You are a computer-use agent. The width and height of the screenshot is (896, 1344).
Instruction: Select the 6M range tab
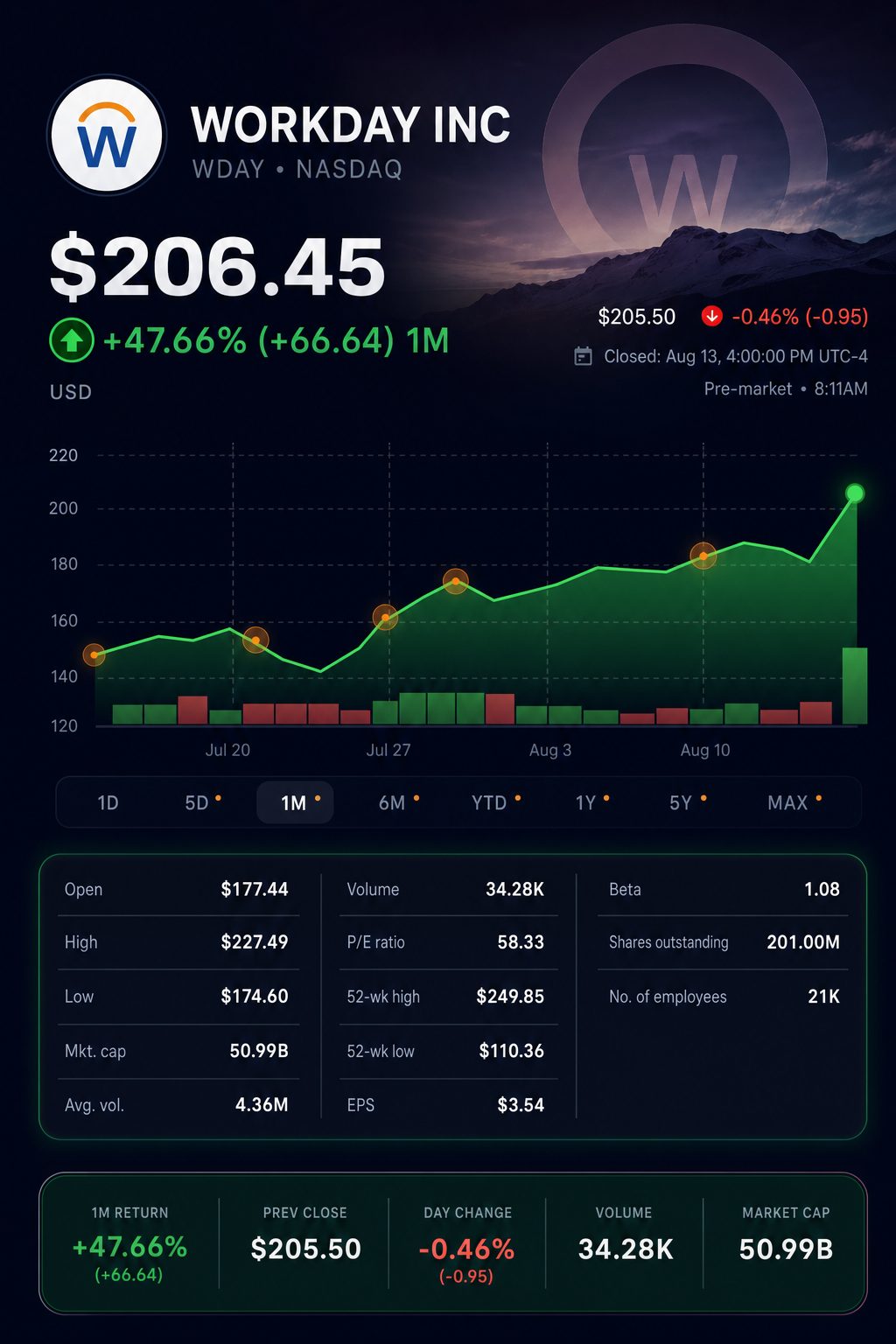coord(398,802)
